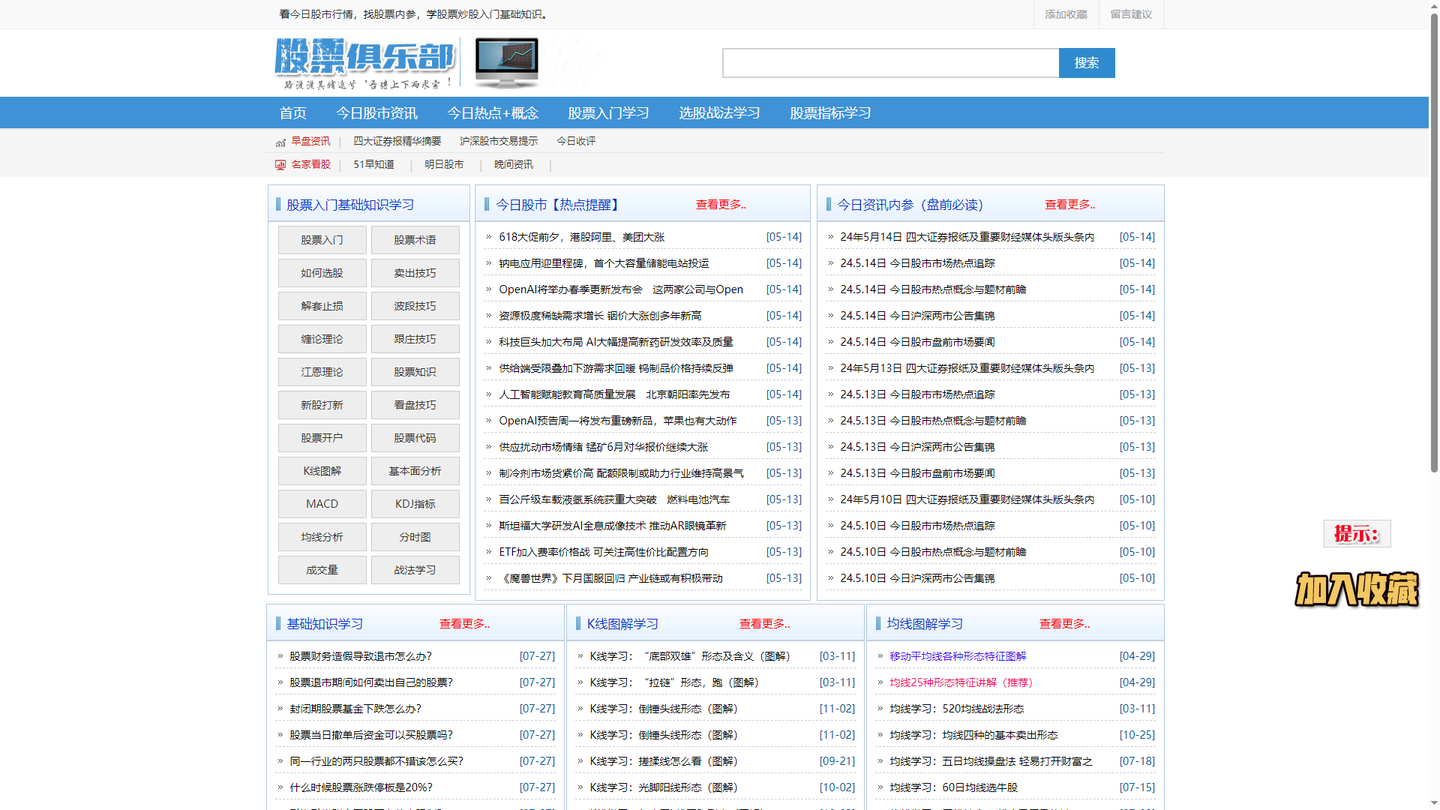Click the K线图解 button
The width and height of the screenshot is (1440, 810).
coord(322,471)
